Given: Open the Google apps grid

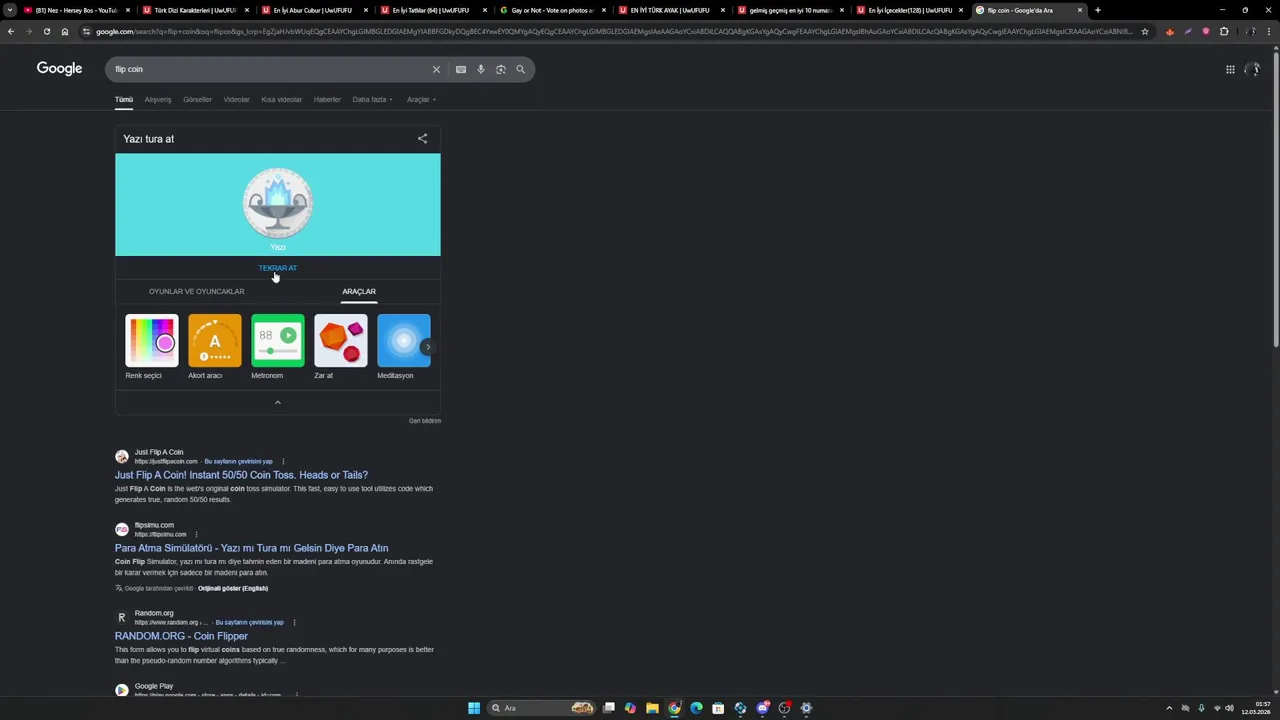Looking at the screenshot, I should [x=1230, y=69].
